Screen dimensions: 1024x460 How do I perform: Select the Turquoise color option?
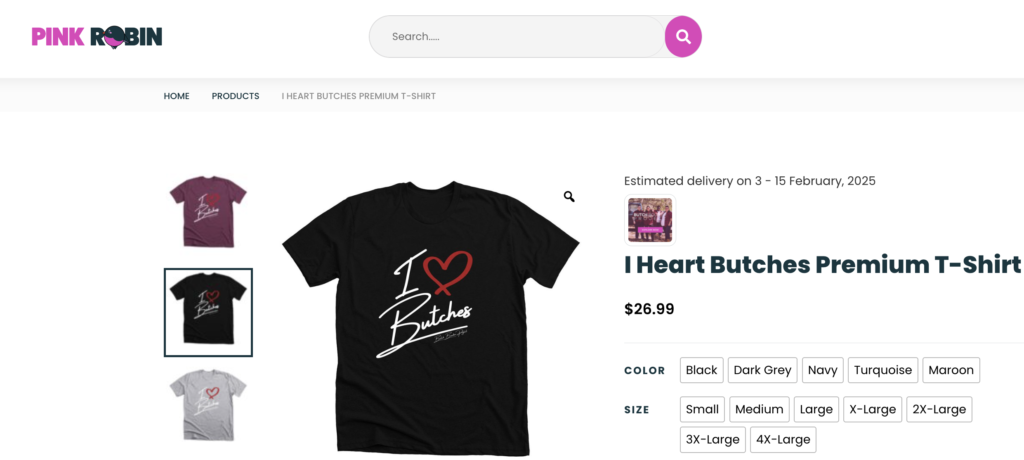click(x=883, y=370)
